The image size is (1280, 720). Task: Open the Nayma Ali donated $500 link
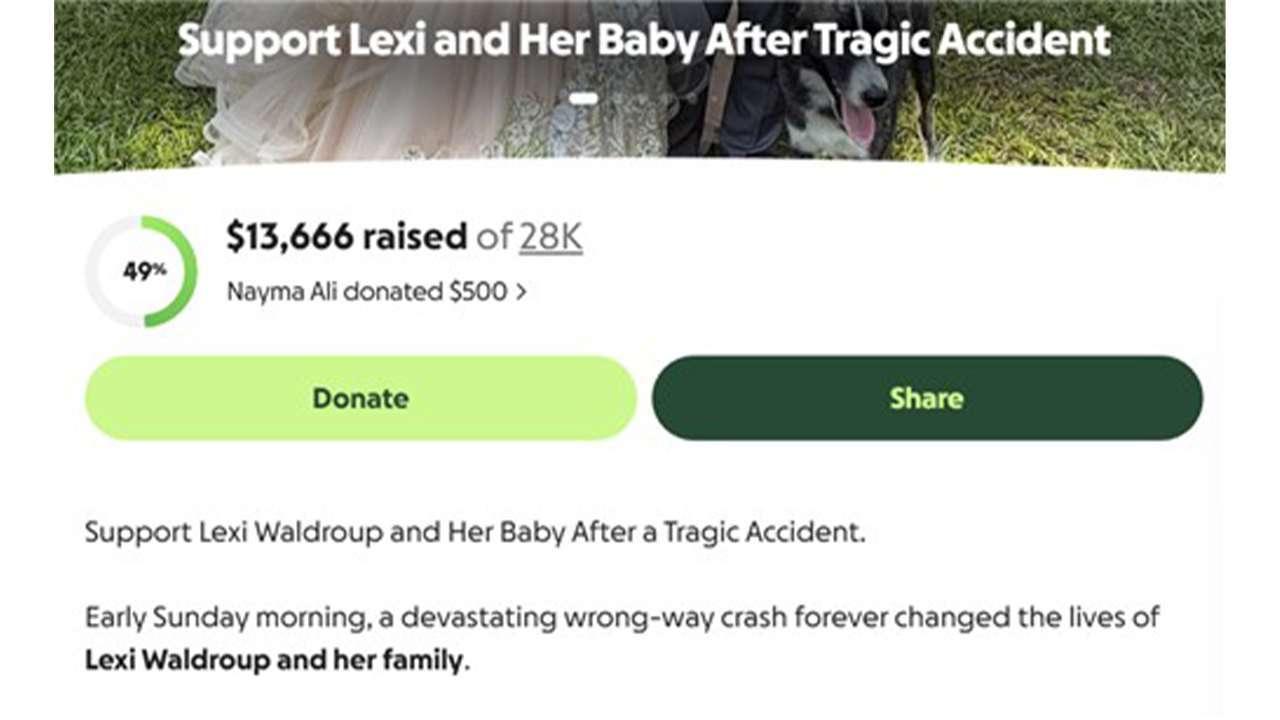tap(366, 292)
